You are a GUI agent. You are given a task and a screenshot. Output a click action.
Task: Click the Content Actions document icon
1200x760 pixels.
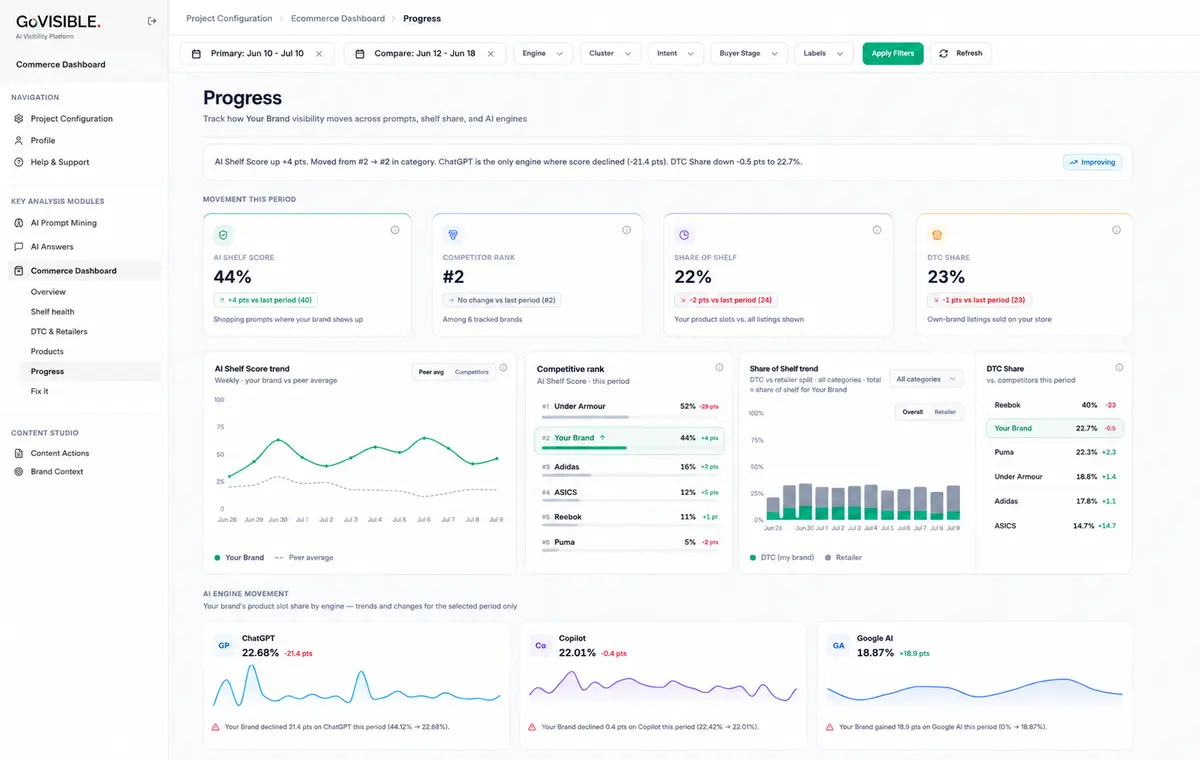(19, 454)
